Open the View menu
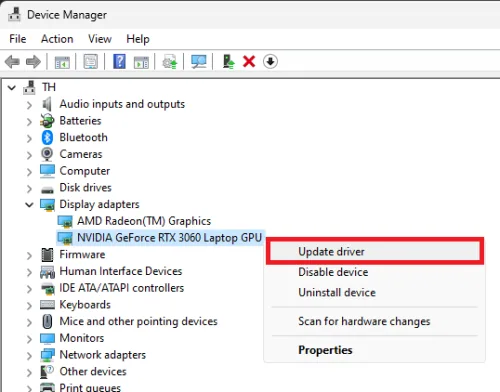This screenshot has width=500, height=392. 100,39
